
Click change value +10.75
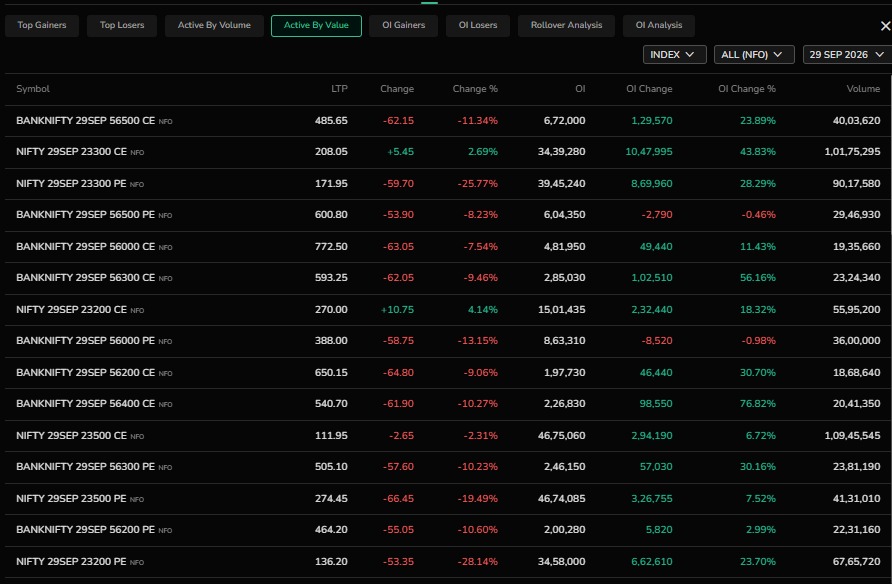pyautogui.click(x=397, y=310)
